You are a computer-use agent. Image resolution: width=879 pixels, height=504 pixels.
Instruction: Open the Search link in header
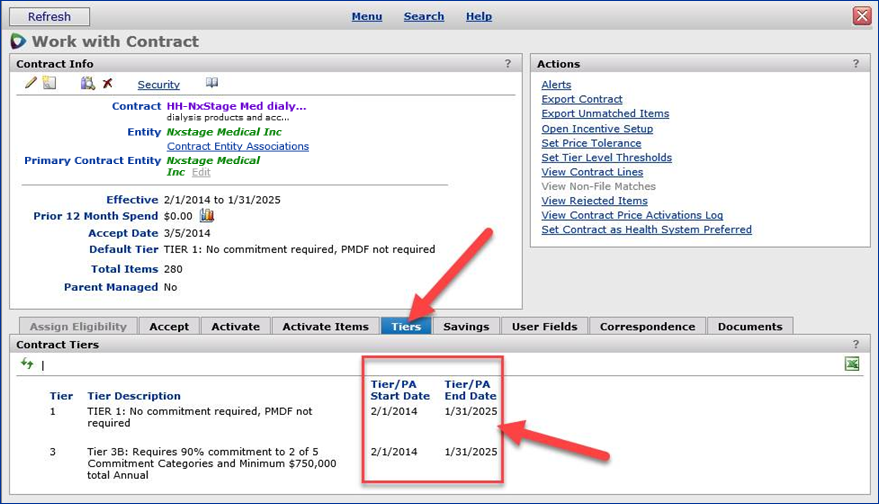tap(423, 16)
